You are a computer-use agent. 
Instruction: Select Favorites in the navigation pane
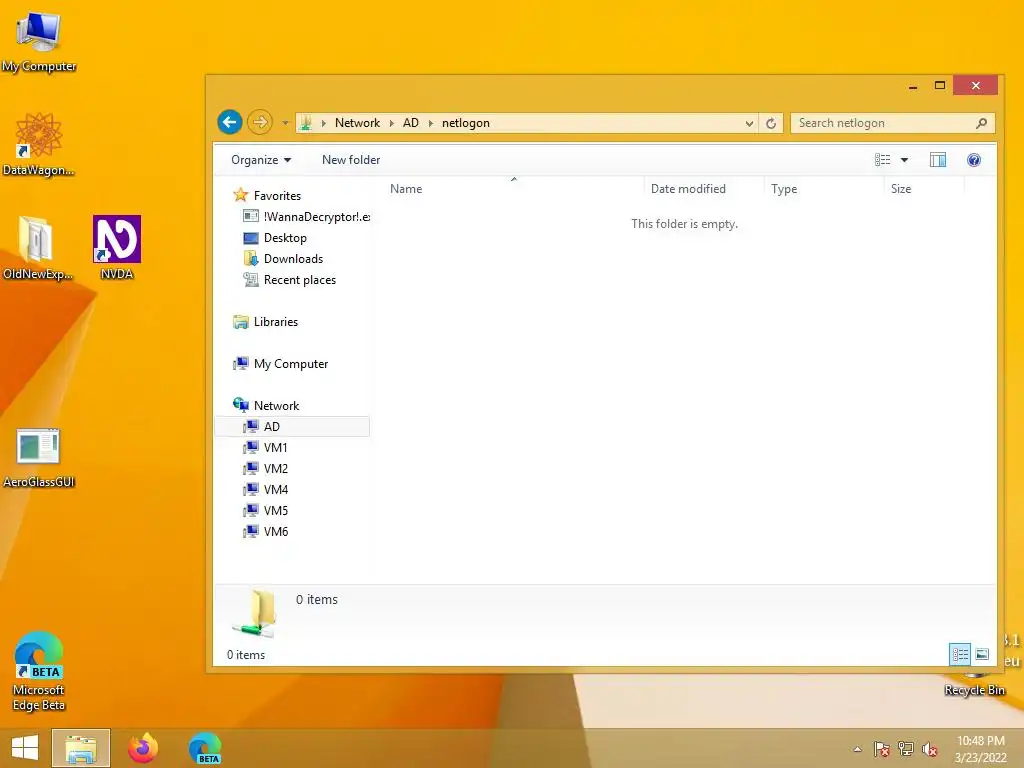(x=277, y=196)
